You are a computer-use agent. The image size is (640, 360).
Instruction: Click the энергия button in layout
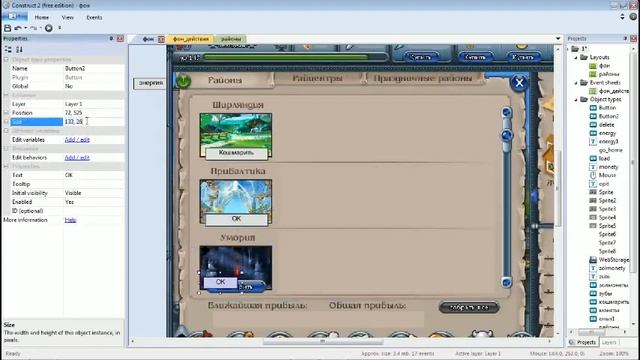tap(150, 83)
